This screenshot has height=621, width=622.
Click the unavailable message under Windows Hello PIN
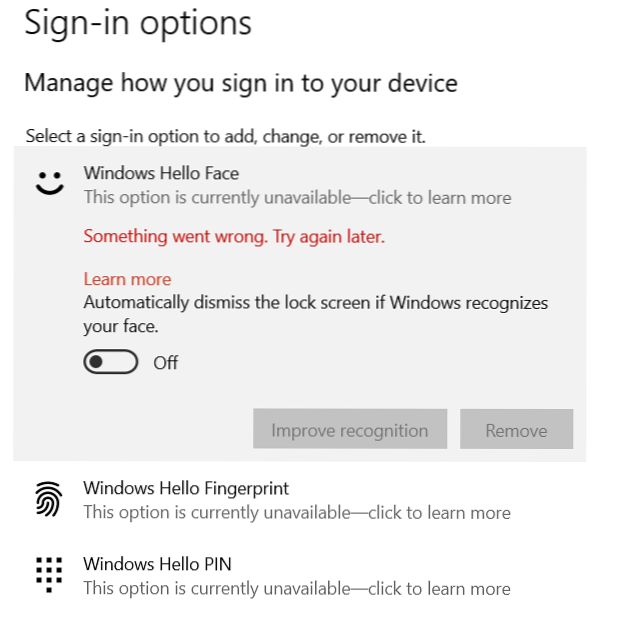coord(297,589)
